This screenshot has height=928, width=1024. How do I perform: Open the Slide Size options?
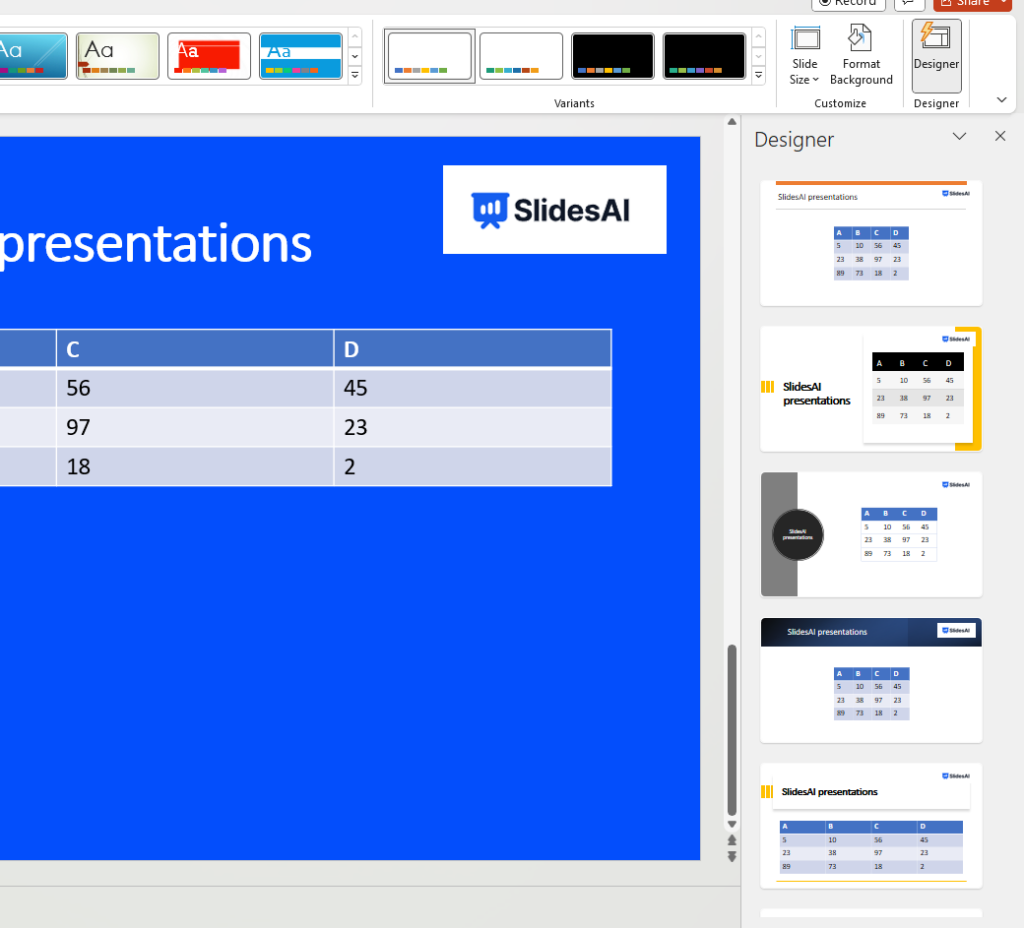[805, 58]
